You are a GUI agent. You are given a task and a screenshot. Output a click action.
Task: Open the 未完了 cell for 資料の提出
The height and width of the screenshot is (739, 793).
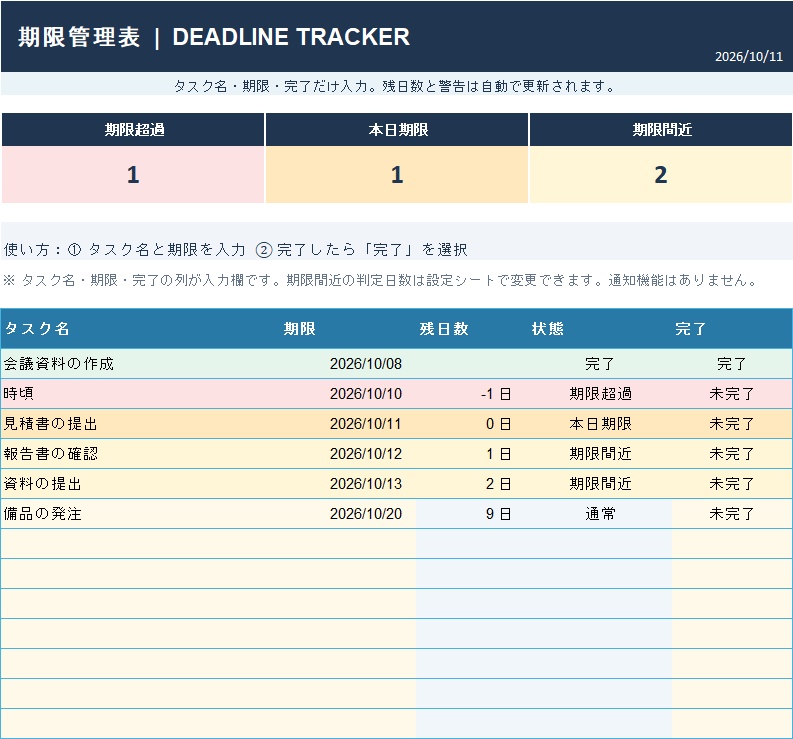(732, 484)
